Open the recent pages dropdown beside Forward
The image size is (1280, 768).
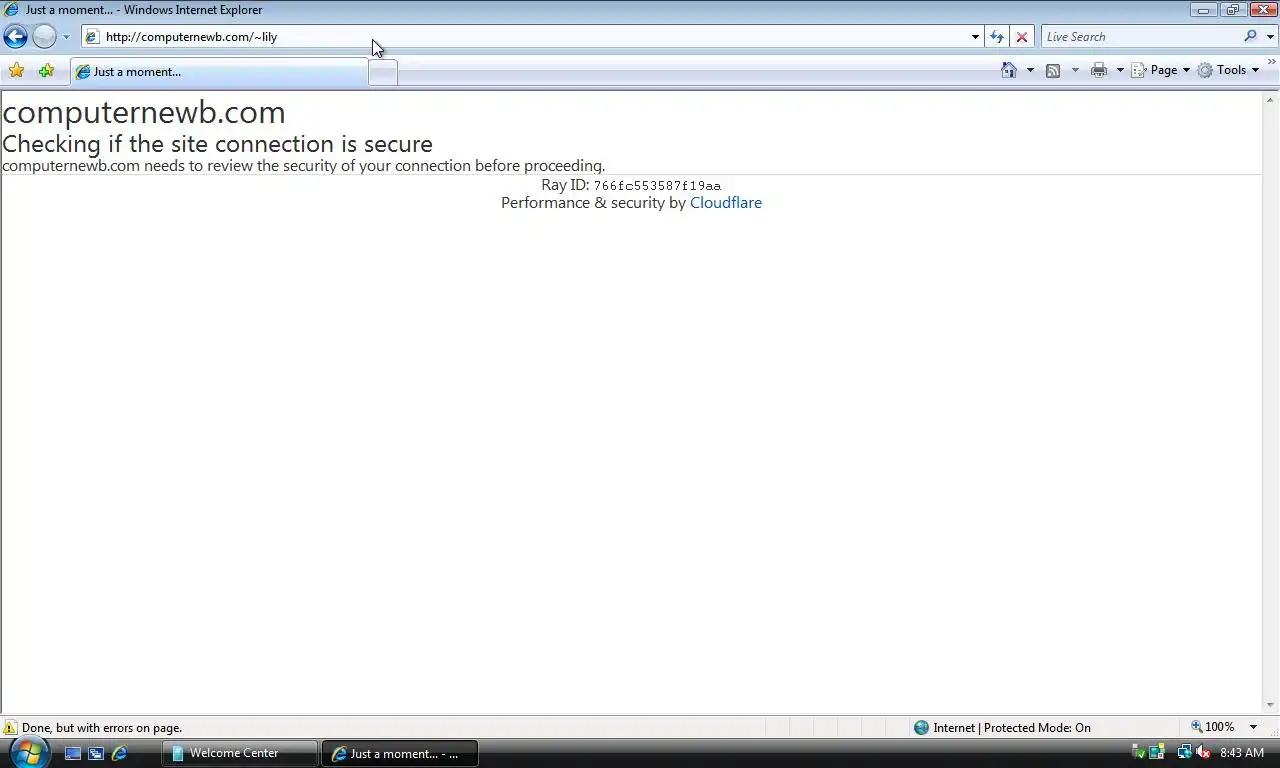pyautogui.click(x=66, y=37)
